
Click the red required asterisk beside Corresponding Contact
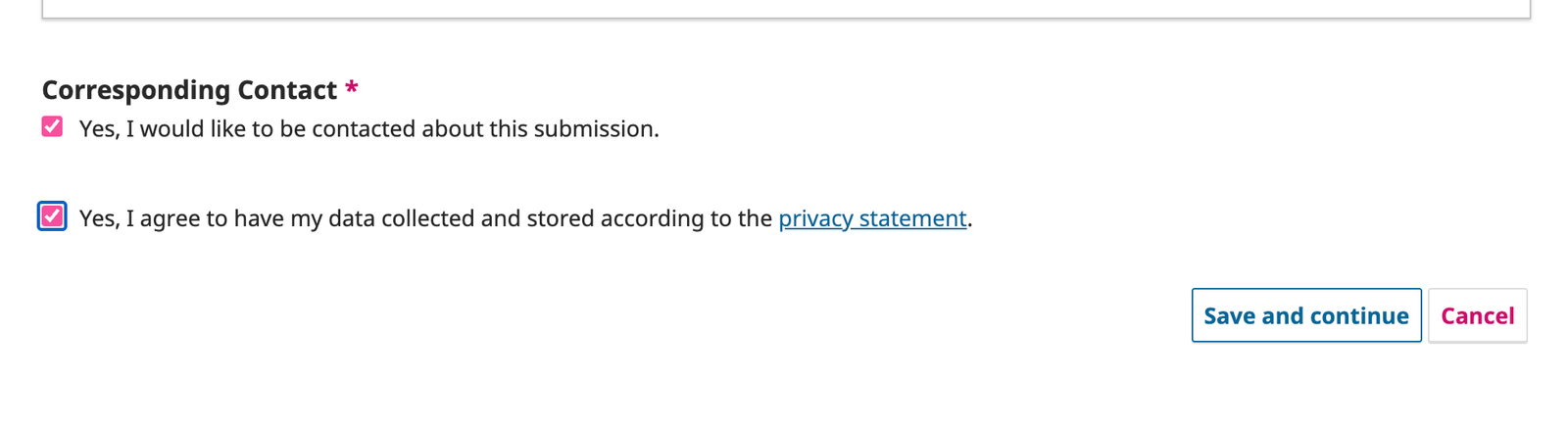coord(352,90)
